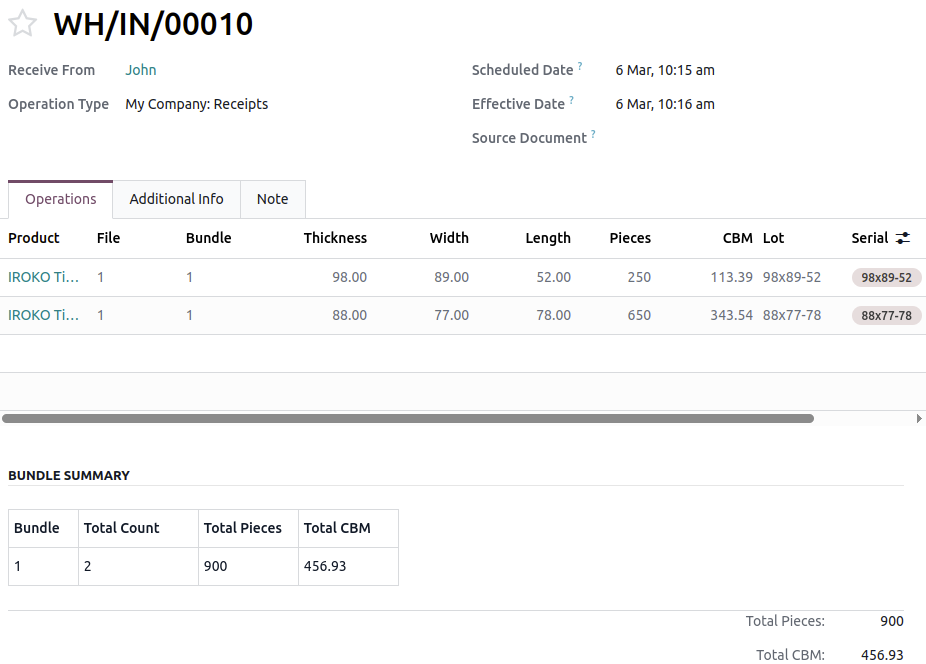This screenshot has height=664, width=926.
Task: Click the Effective Date help icon
Action: pyautogui.click(x=571, y=98)
